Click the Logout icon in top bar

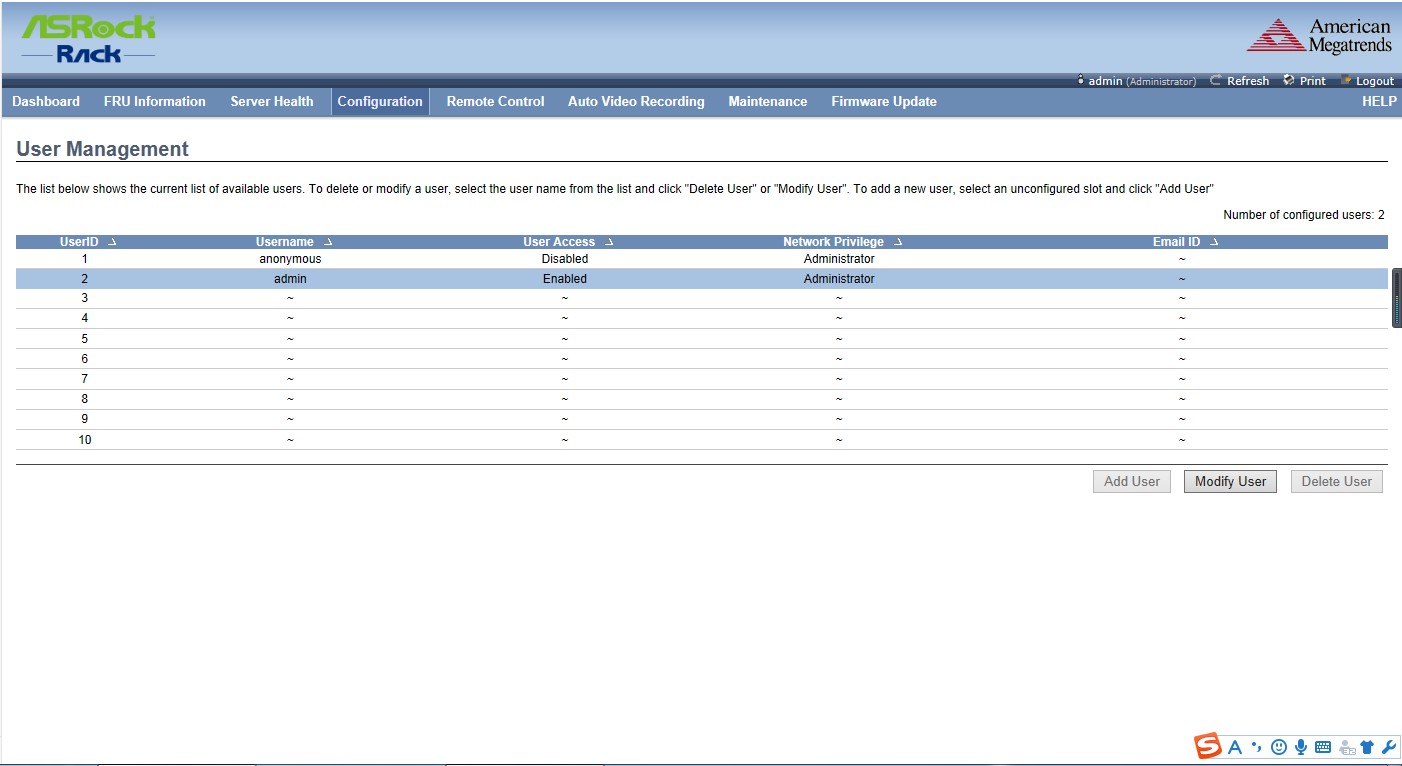pyautogui.click(x=1346, y=81)
